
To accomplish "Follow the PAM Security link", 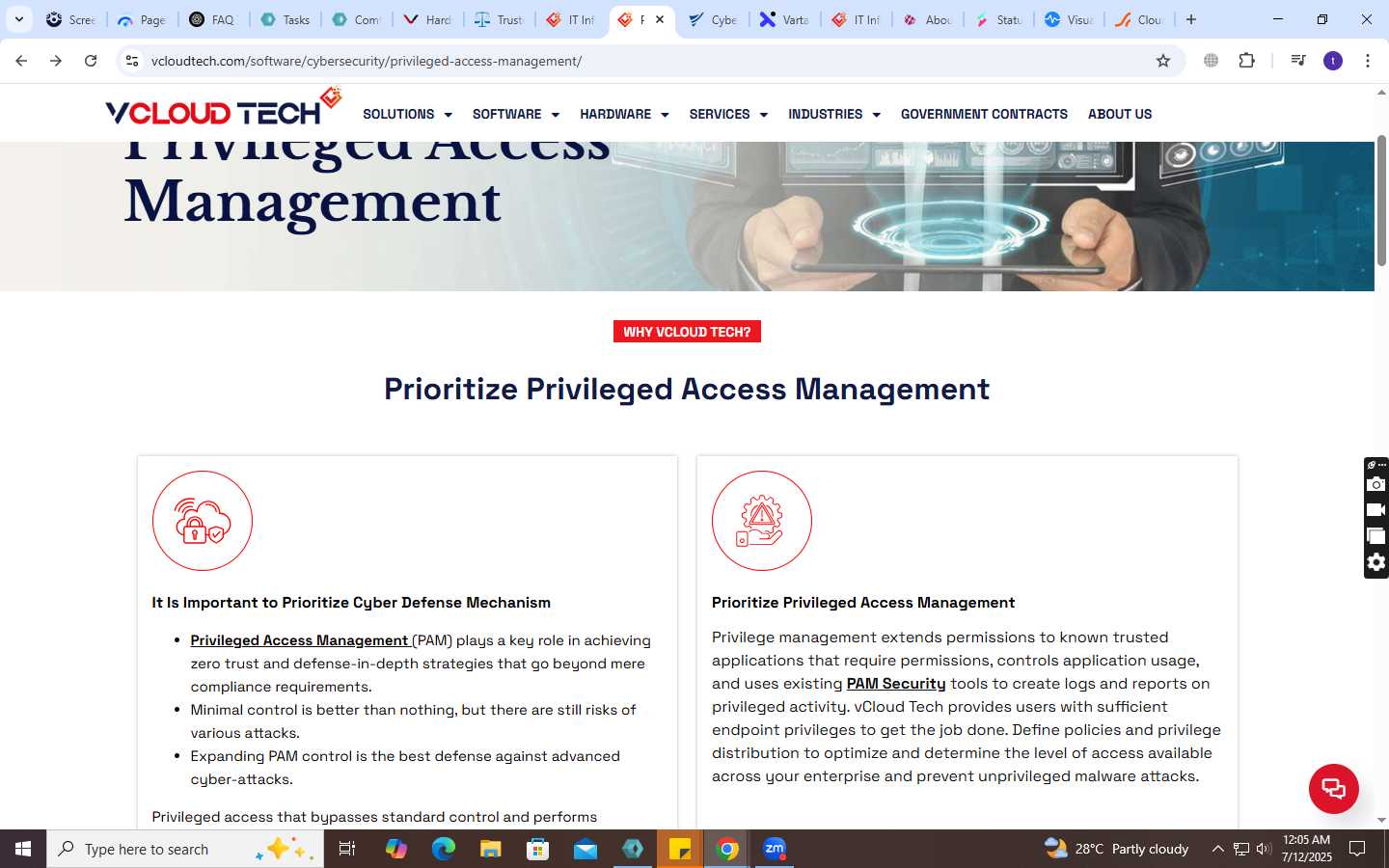I will pyautogui.click(x=896, y=683).
